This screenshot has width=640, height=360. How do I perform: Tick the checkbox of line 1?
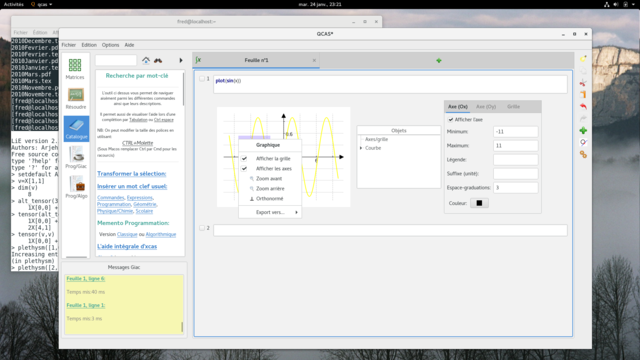pyautogui.click(x=202, y=79)
